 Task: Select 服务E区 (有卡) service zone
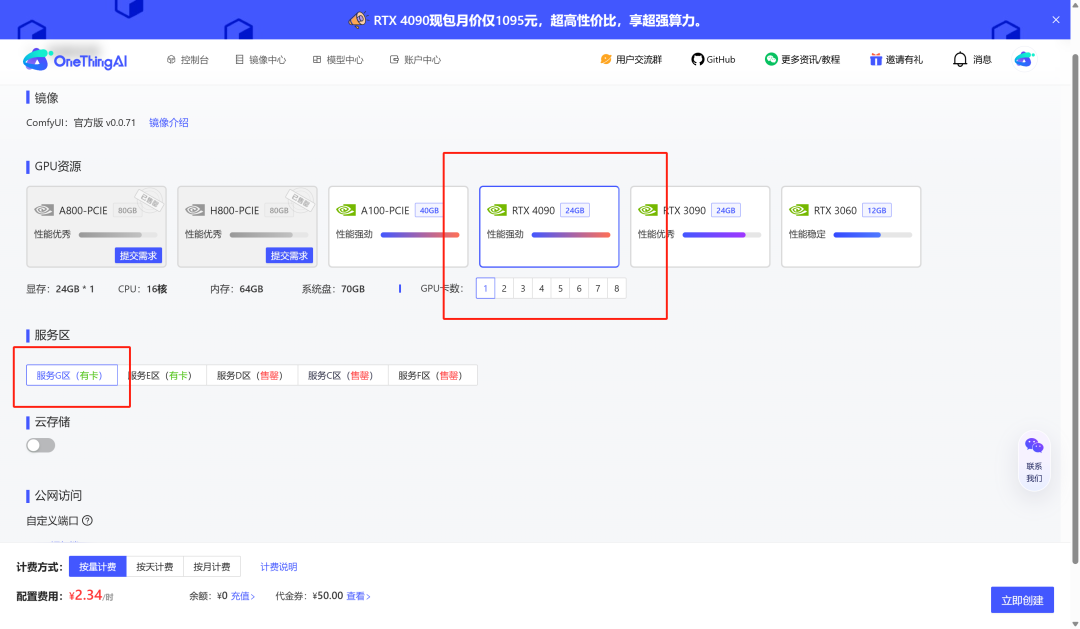(x=162, y=375)
